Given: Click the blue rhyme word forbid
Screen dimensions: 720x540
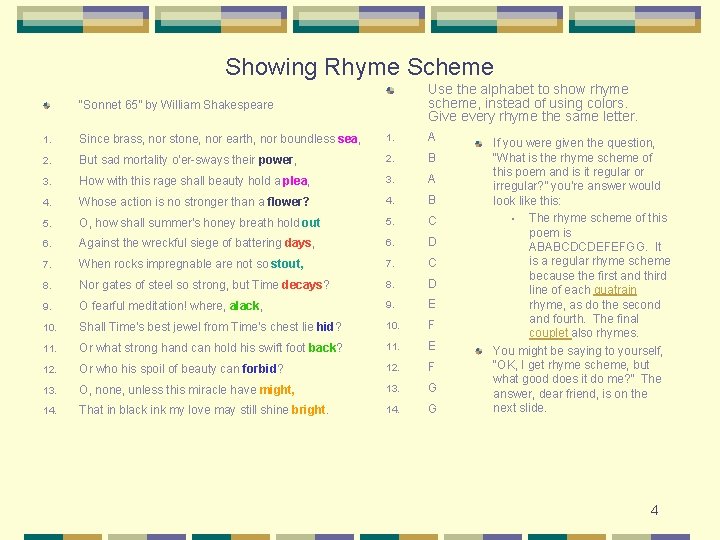Looking at the screenshot, I should [259, 369].
